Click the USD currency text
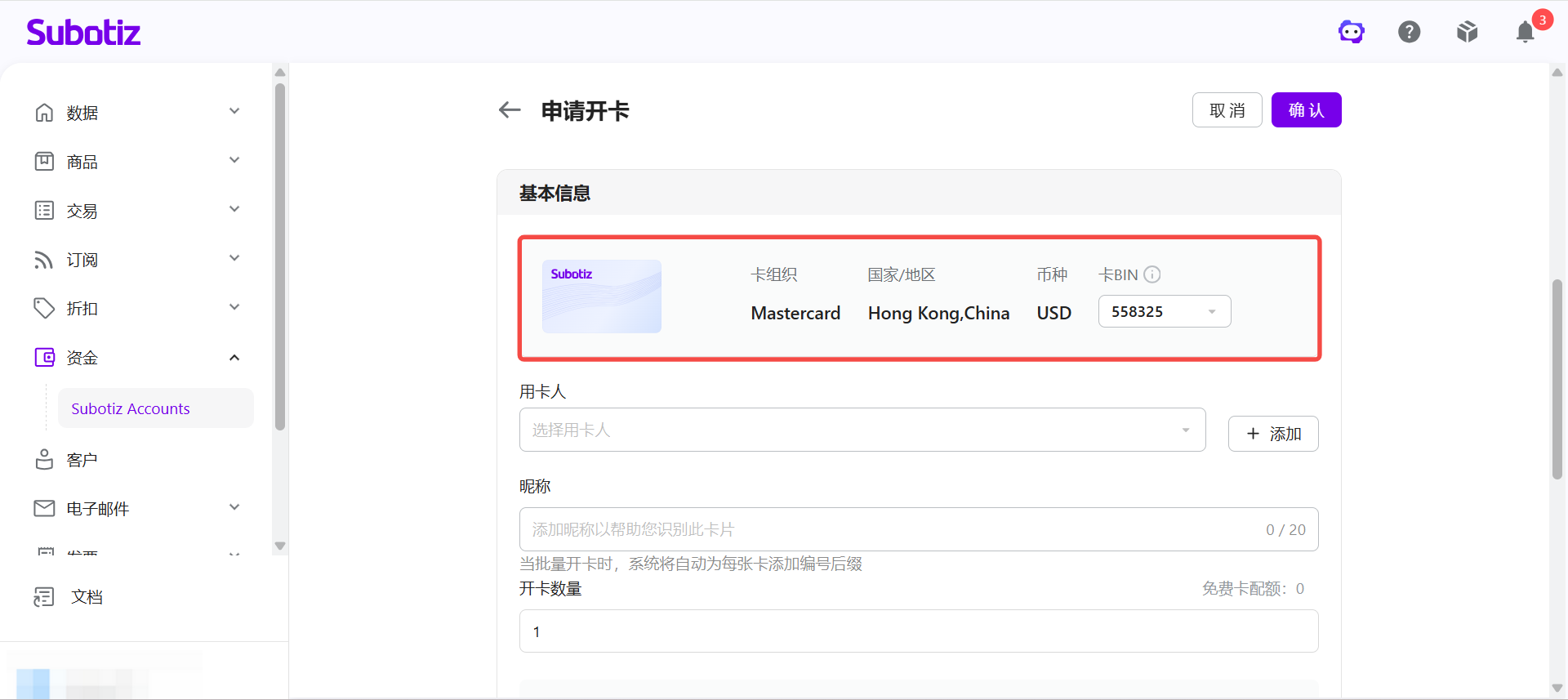1568x700 pixels. tap(1054, 313)
